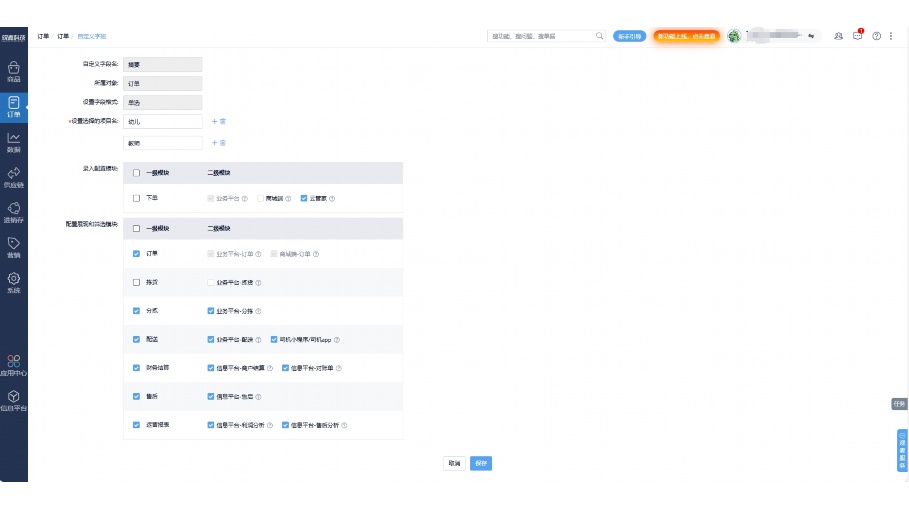Open messages with red notification badge

coord(858,35)
